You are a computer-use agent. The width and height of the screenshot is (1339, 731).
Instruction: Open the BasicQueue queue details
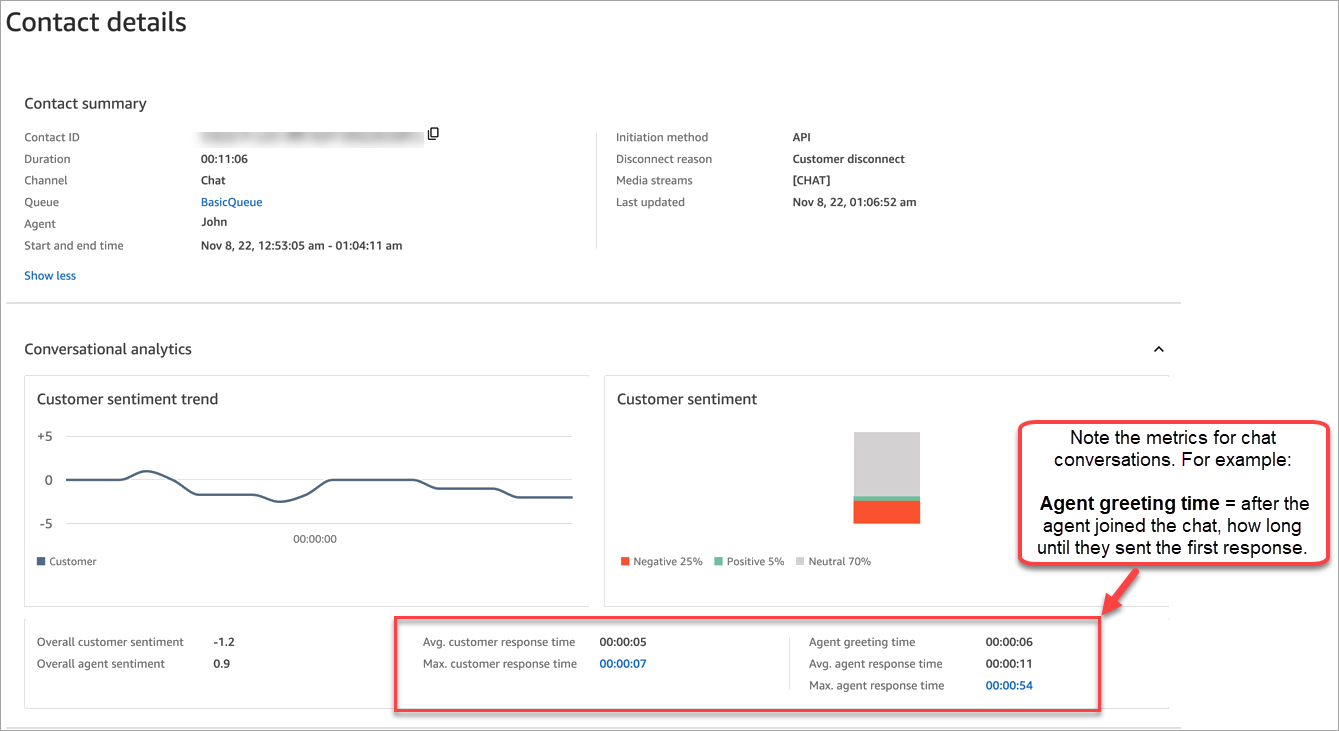pos(231,201)
